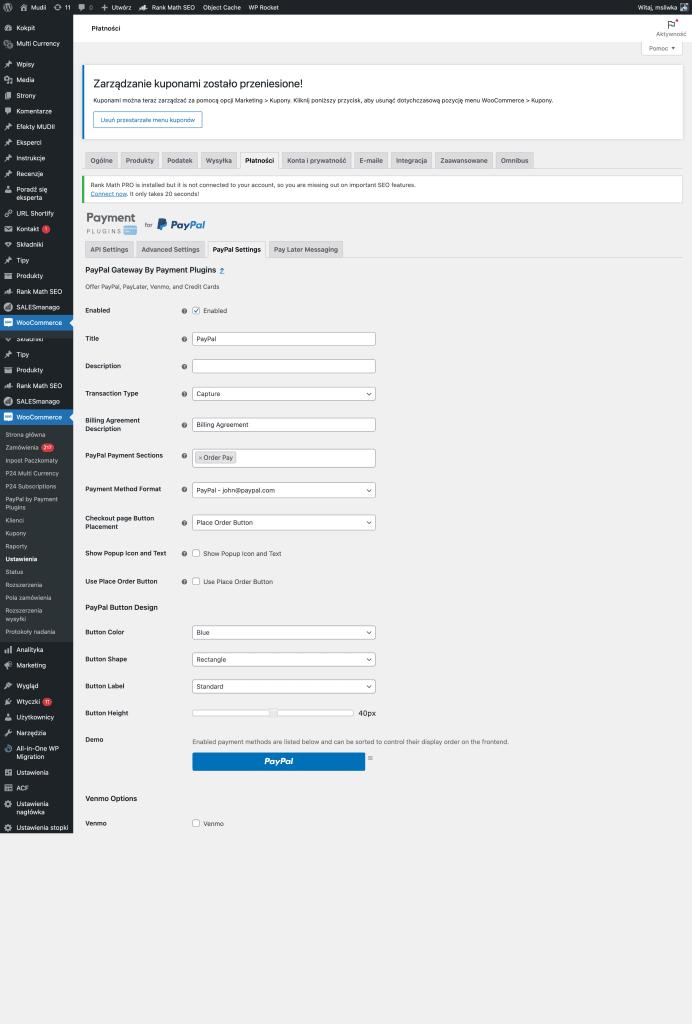The image size is (692, 1024).
Task: Click into the Description text field
Action: click(x=283, y=366)
